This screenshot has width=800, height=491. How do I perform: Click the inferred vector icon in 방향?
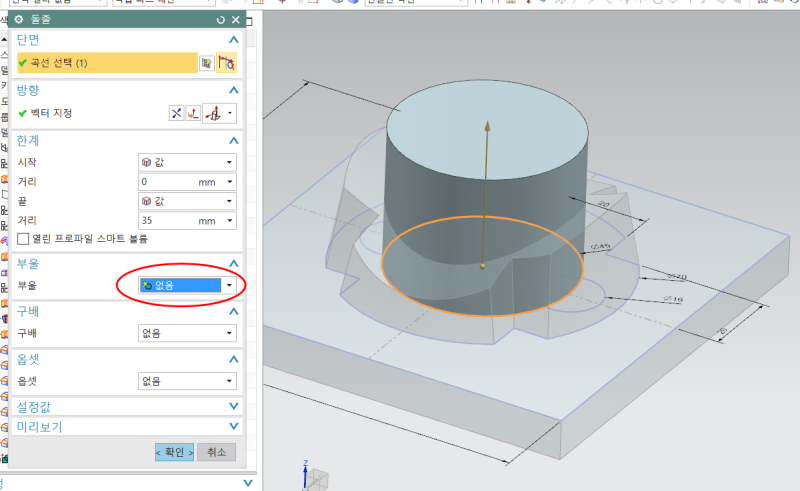(212, 113)
